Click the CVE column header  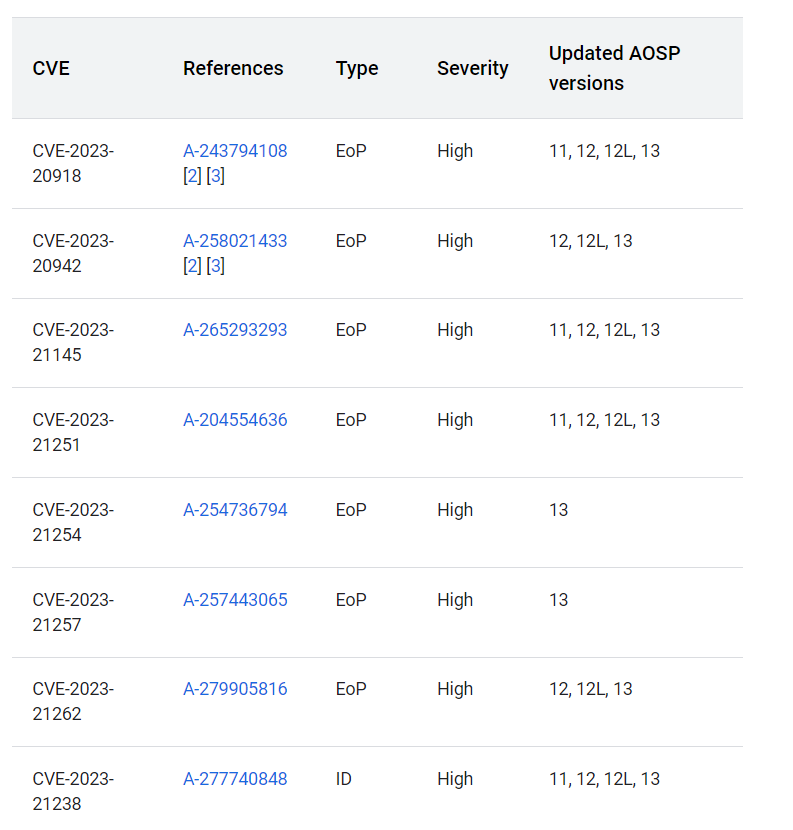[51, 68]
